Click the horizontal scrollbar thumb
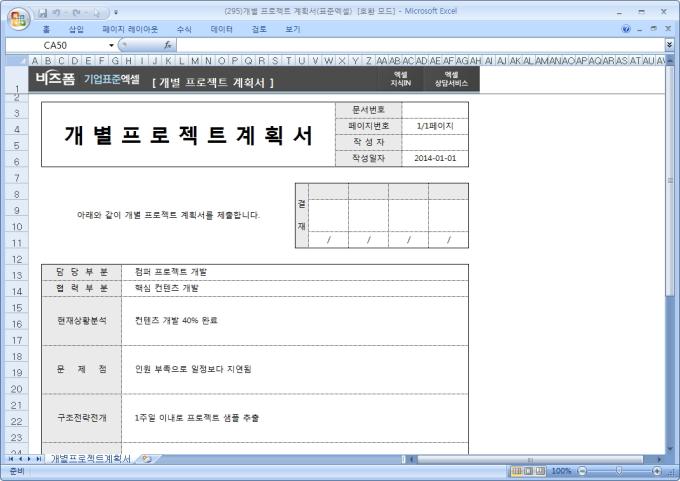Screen dimensions: 680x481 coord(530,459)
